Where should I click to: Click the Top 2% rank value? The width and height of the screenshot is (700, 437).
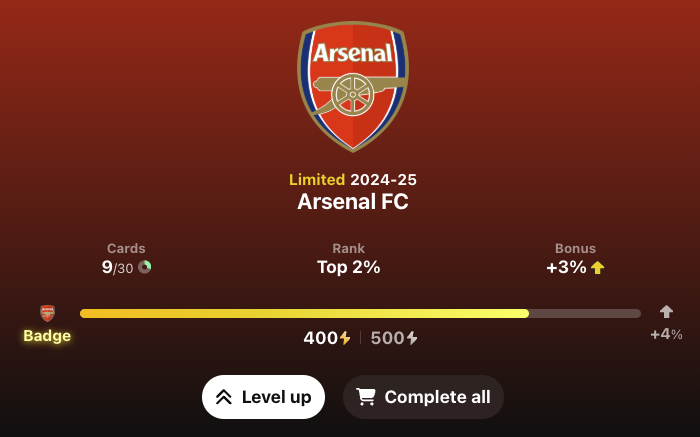point(349,267)
